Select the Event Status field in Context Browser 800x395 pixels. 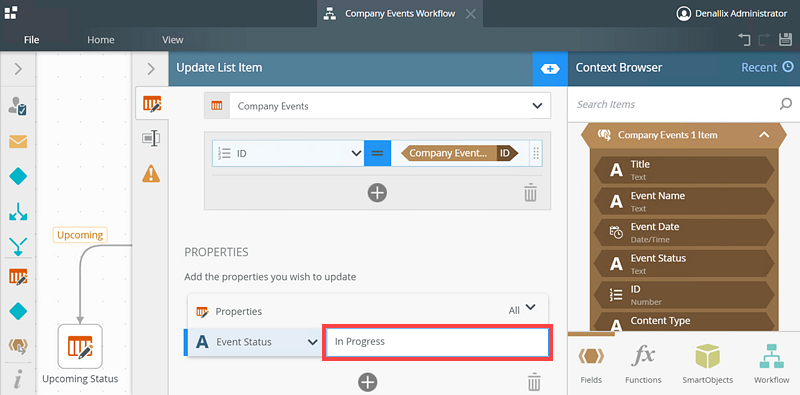(x=684, y=263)
